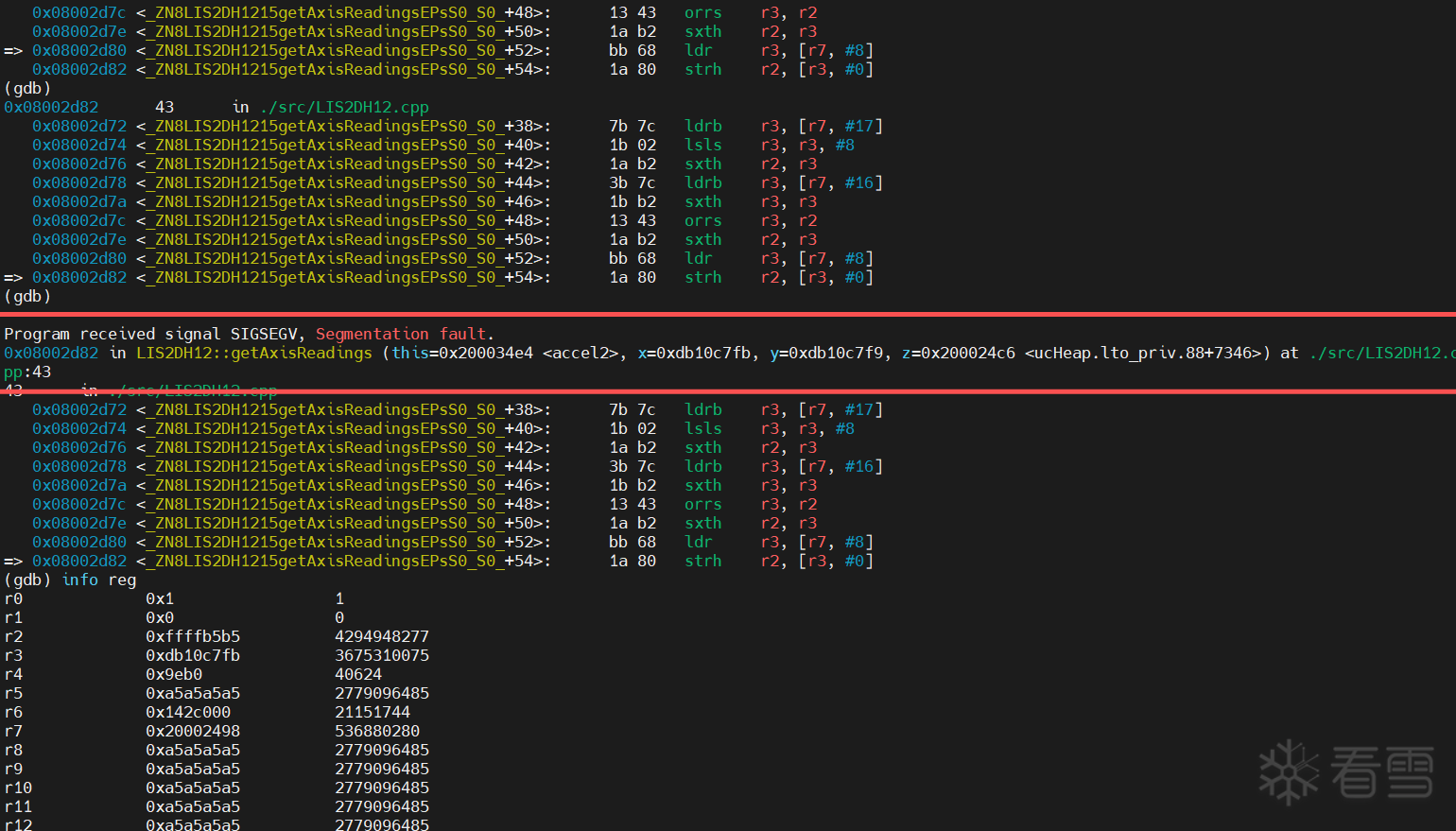1456x831 pixels.
Task: Select hex value 0xffffb5b5 in the register list
Action: coord(193,636)
